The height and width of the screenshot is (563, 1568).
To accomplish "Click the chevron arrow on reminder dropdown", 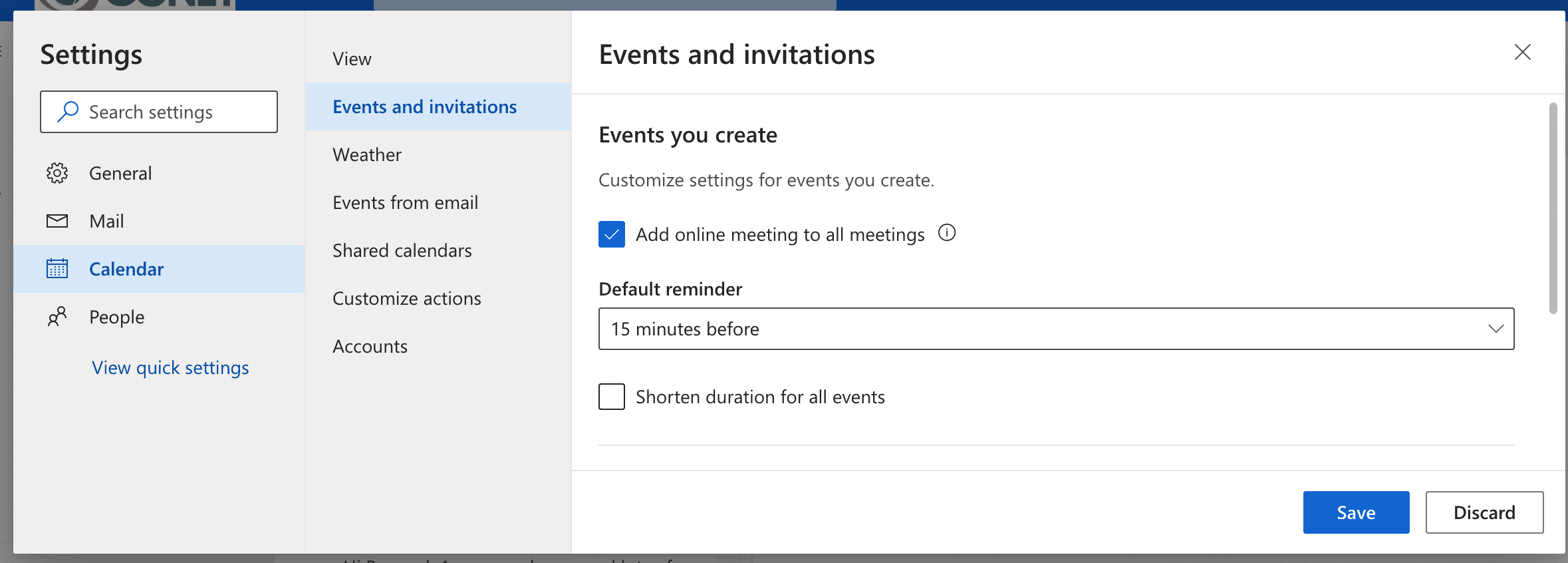I will 1496,329.
